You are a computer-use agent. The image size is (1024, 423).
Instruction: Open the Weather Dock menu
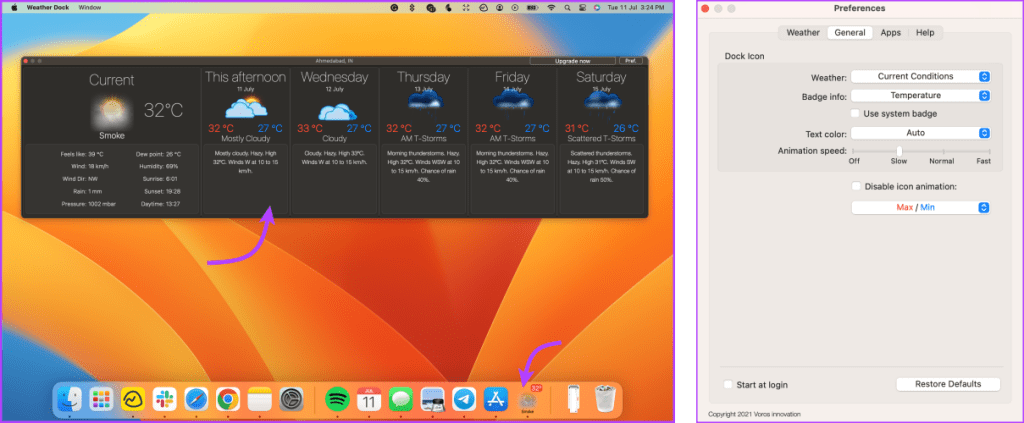click(48, 8)
